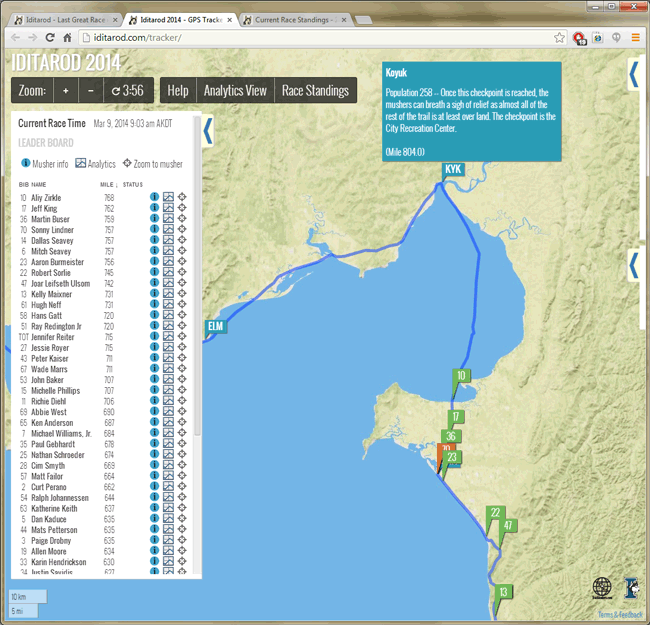The width and height of the screenshot is (650, 625).
Task: Zoom to musher Hans Gatt
Action: click(182, 315)
